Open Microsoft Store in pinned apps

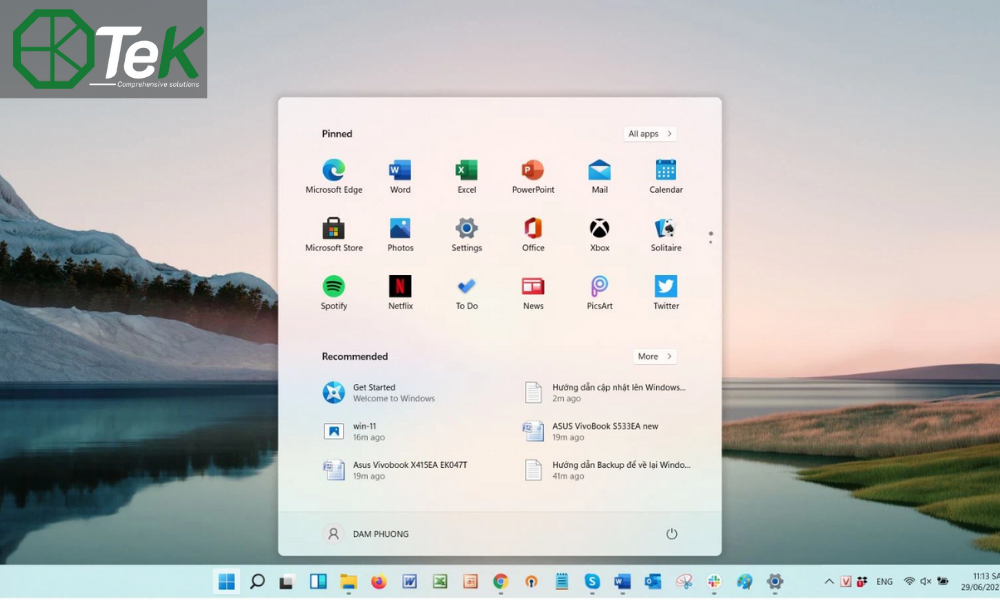pos(334,234)
